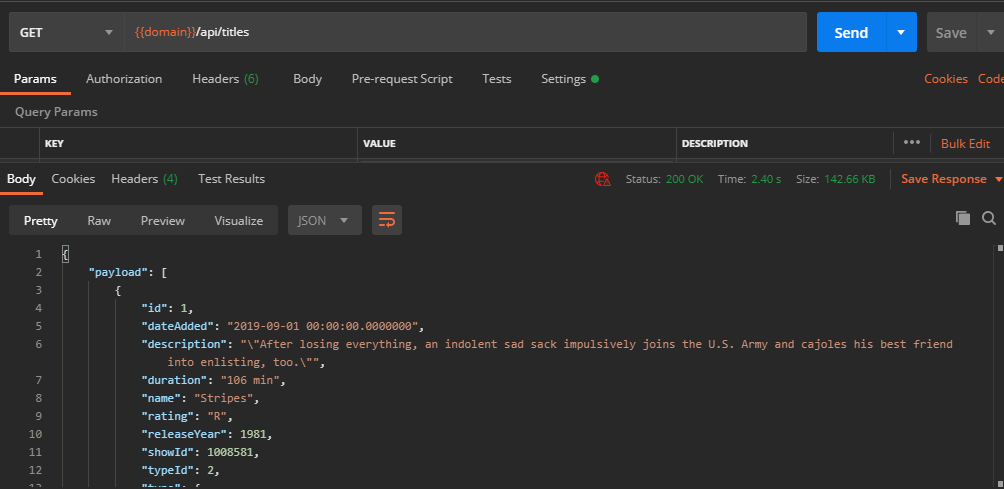This screenshot has width=1004, height=489.
Task: Open the Save Response dropdown
Action: [x=952, y=179]
